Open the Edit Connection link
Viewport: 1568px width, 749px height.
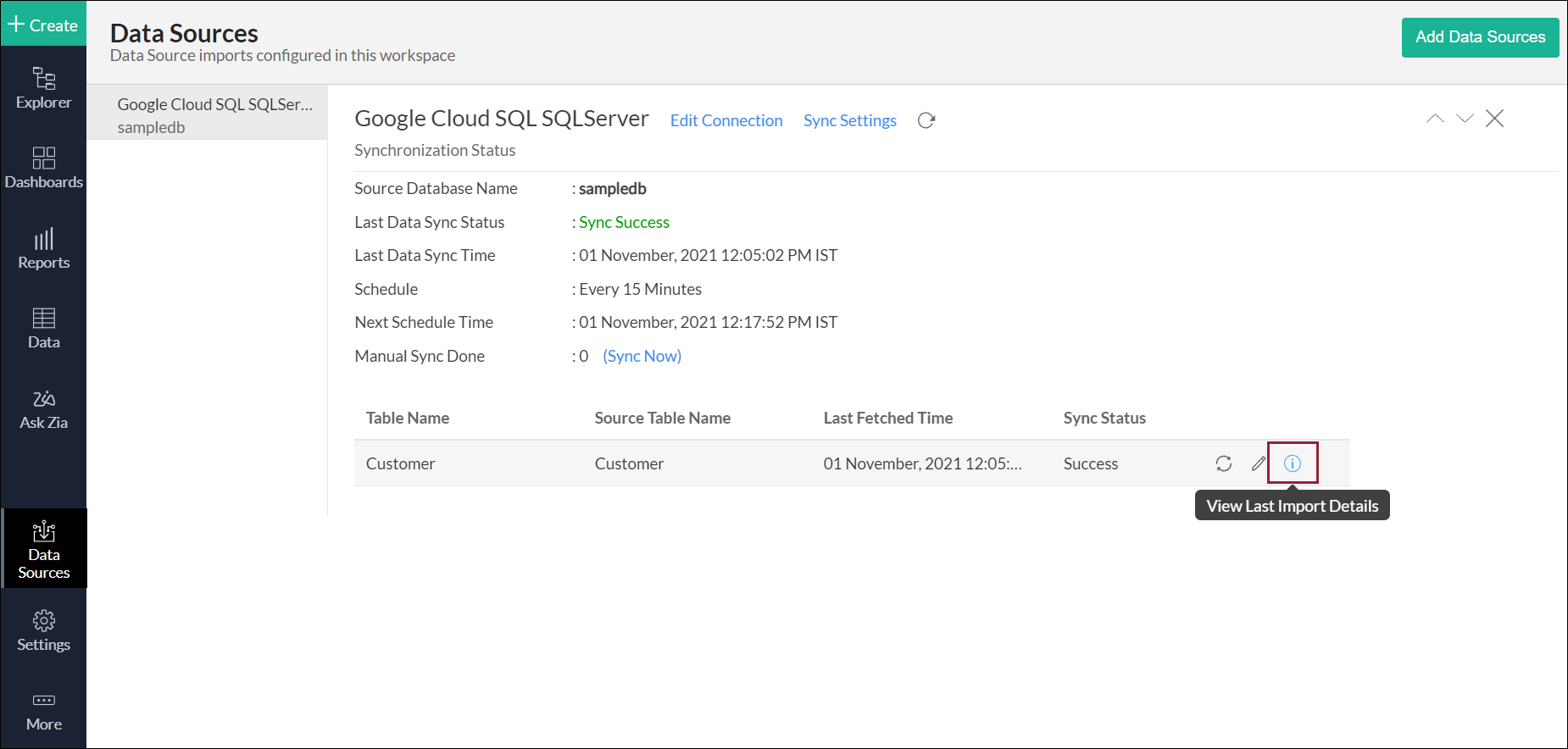(726, 120)
